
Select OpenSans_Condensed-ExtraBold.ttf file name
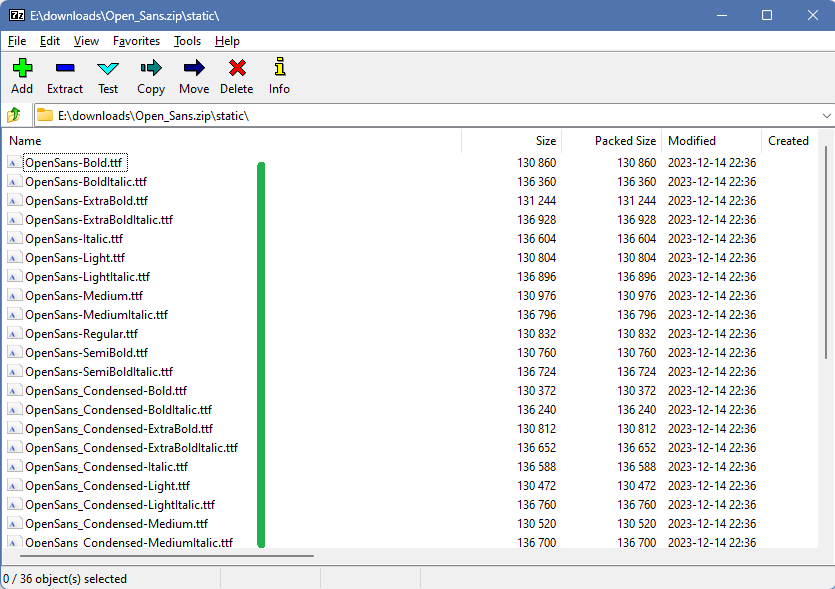pyautogui.click(x=119, y=429)
